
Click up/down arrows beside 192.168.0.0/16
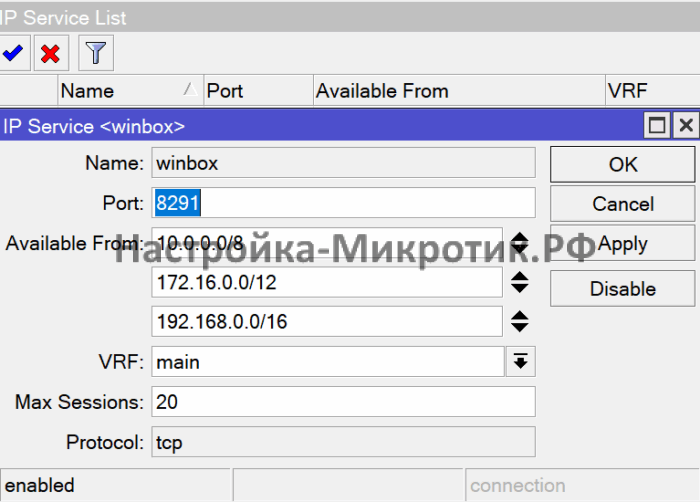[520, 322]
